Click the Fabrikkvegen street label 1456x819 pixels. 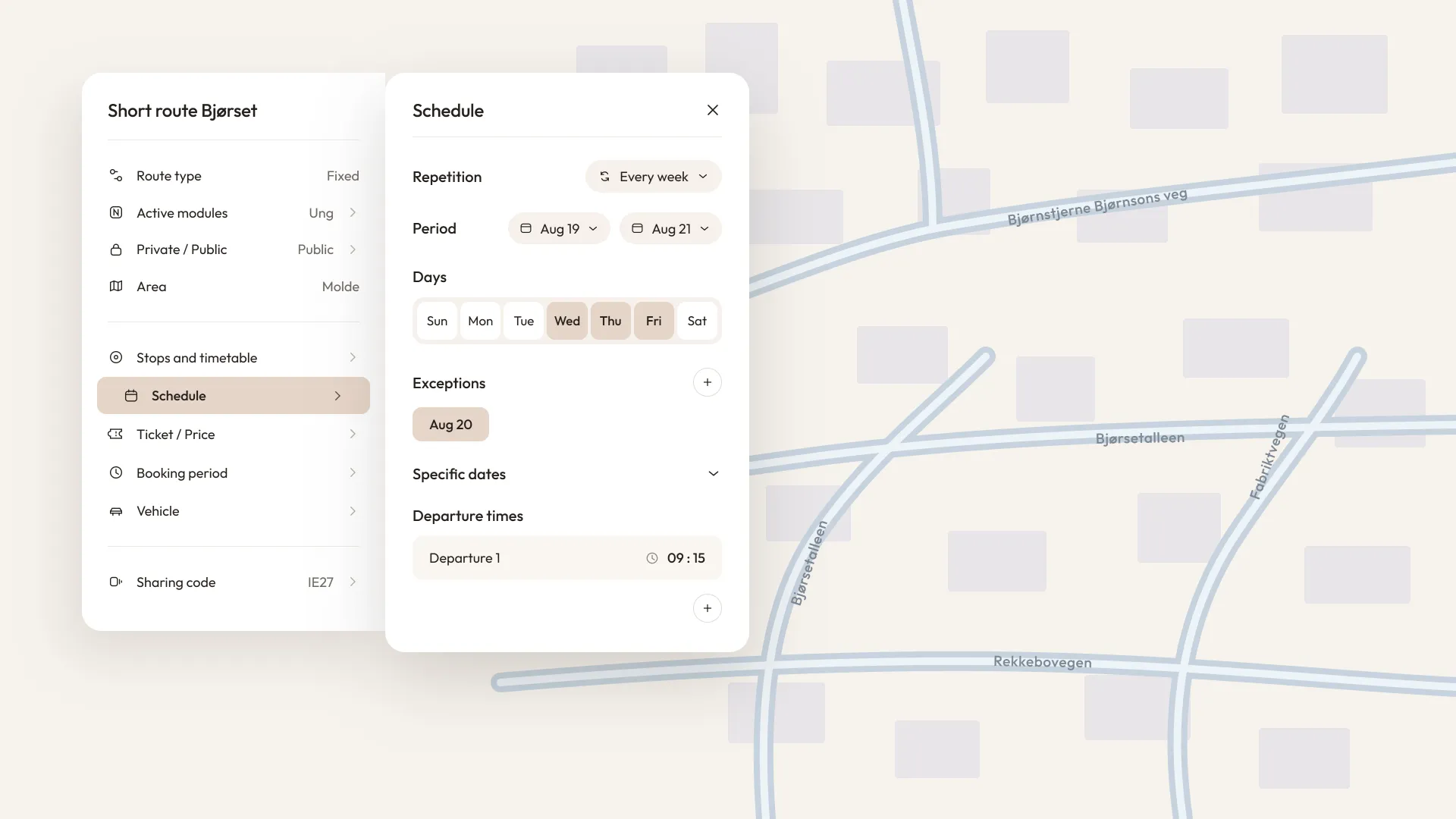tap(1269, 457)
